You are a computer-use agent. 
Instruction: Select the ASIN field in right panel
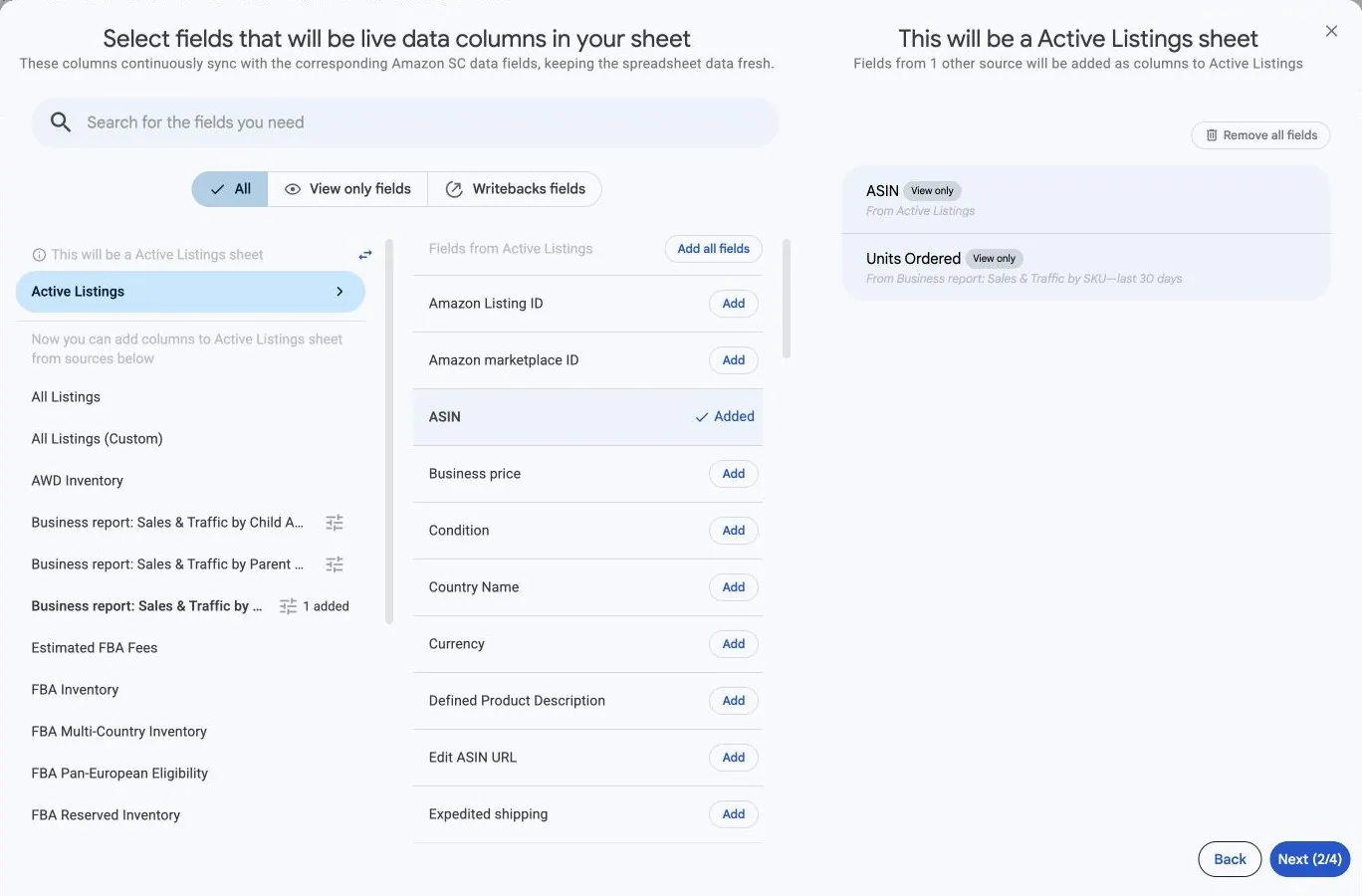pos(1086,199)
